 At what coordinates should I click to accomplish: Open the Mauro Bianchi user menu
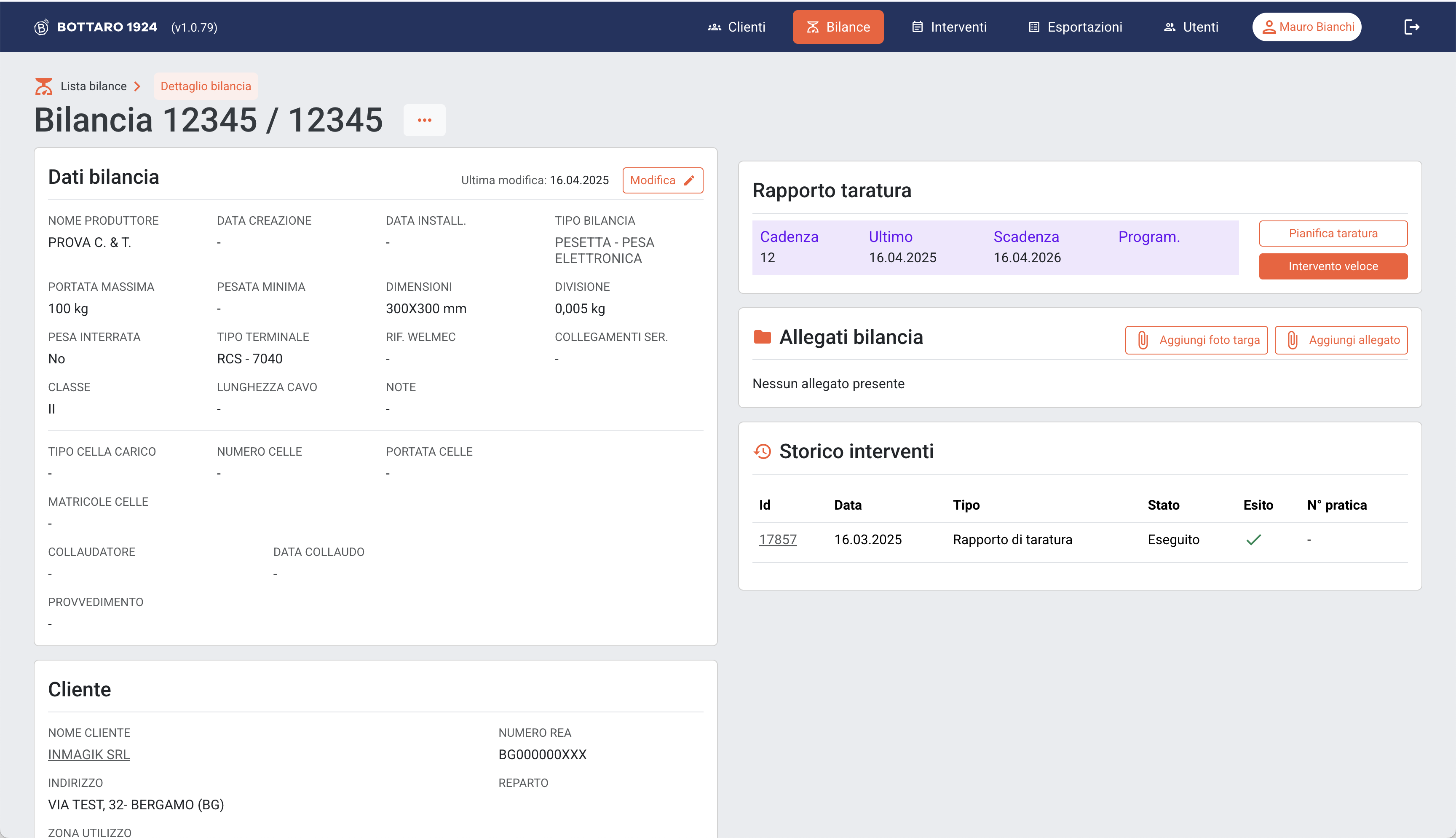(1306, 27)
